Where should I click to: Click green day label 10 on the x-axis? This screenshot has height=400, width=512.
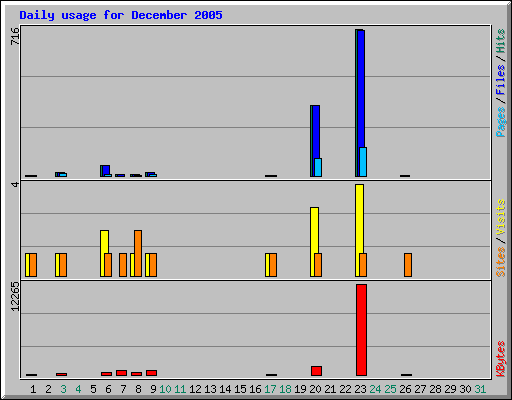click(x=165, y=389)
